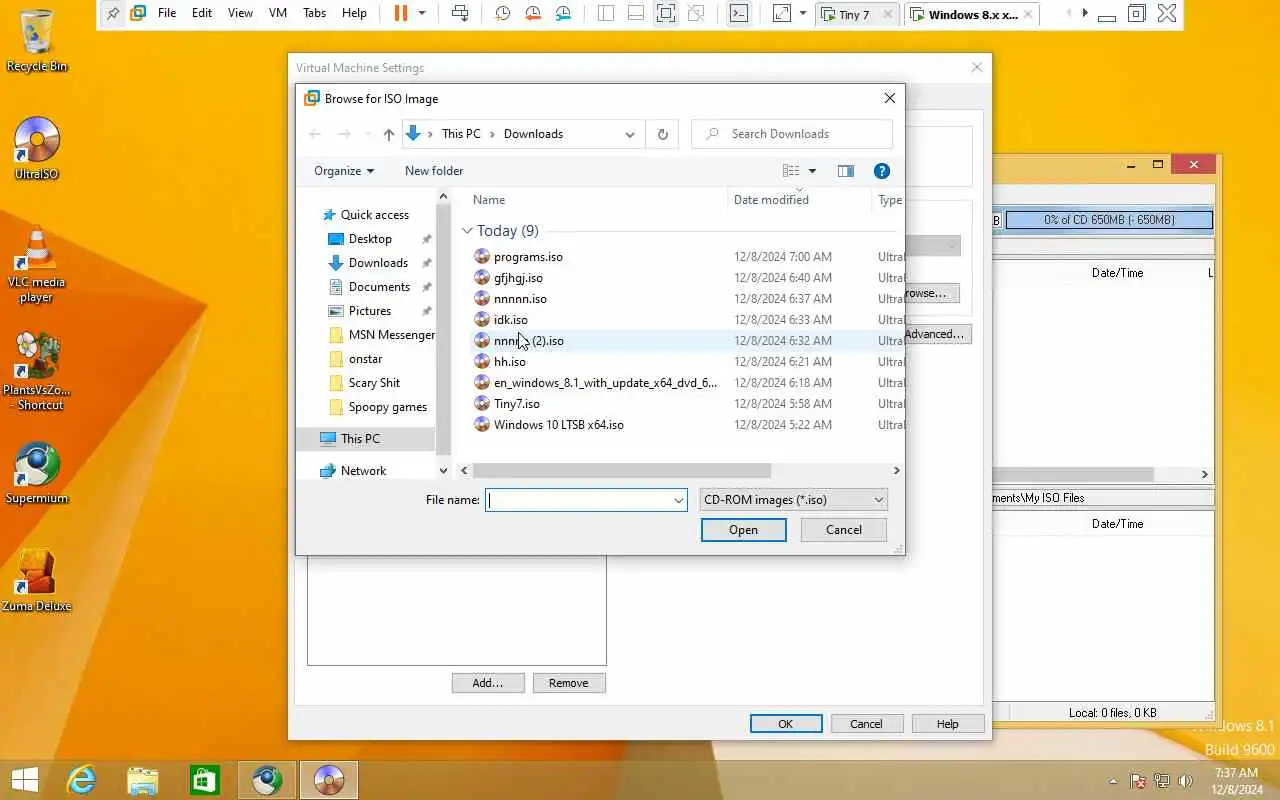Click the unity mode icon

(697, 13)
